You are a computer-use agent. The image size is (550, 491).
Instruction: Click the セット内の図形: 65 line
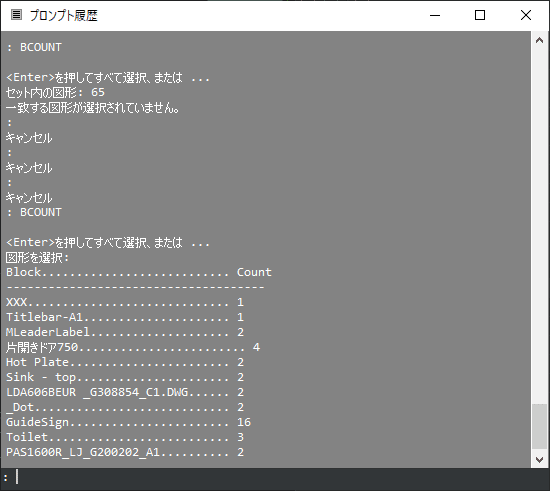point(55,92)
